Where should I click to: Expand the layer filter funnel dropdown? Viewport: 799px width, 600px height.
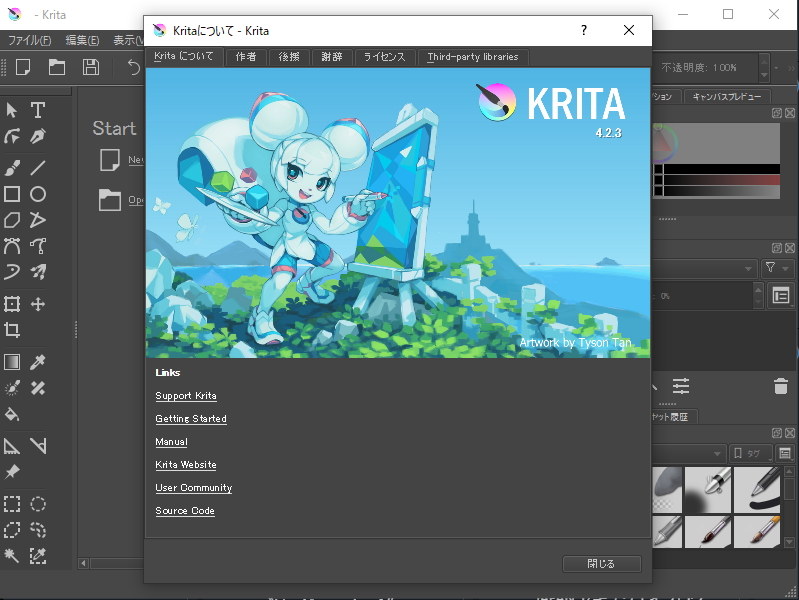777,268
